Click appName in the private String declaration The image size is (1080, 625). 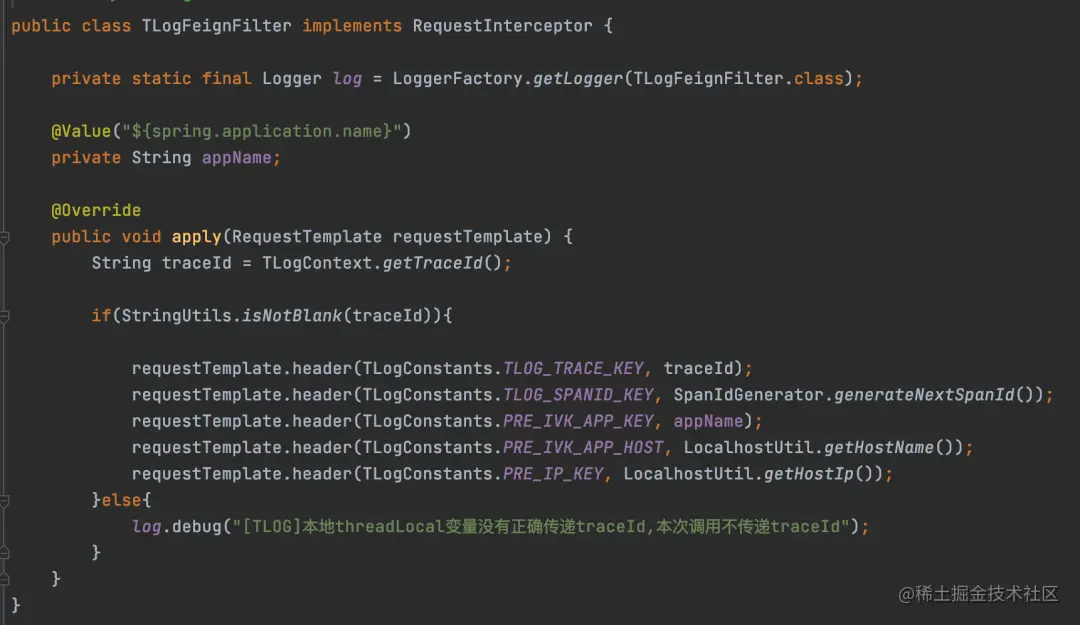236,158
